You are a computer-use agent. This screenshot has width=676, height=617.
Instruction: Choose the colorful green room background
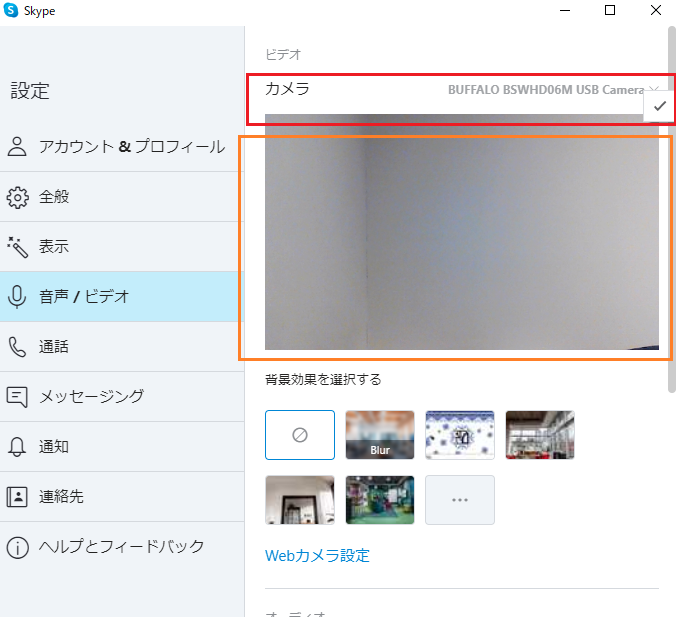tap(380, 500)
